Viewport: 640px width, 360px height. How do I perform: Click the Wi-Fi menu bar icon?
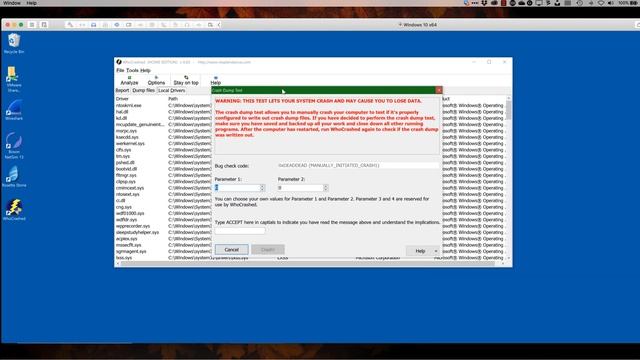coord(601,3)
